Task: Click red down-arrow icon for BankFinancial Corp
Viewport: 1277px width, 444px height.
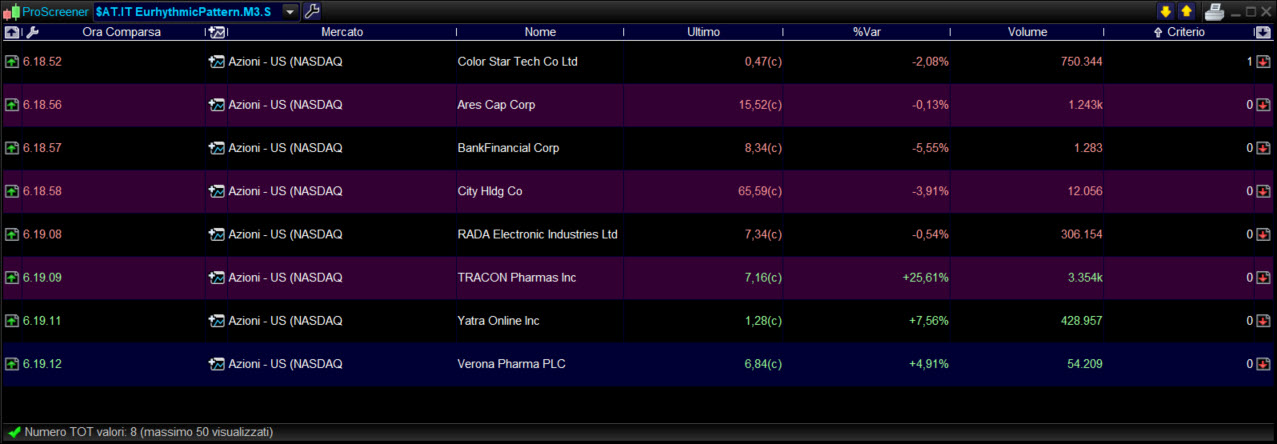Action: (x=1263, y=148)
